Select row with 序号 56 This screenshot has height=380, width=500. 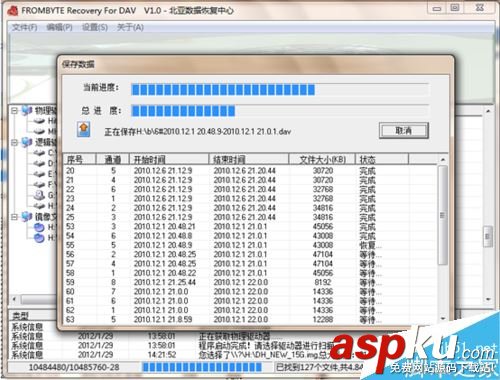coord(250,255)
